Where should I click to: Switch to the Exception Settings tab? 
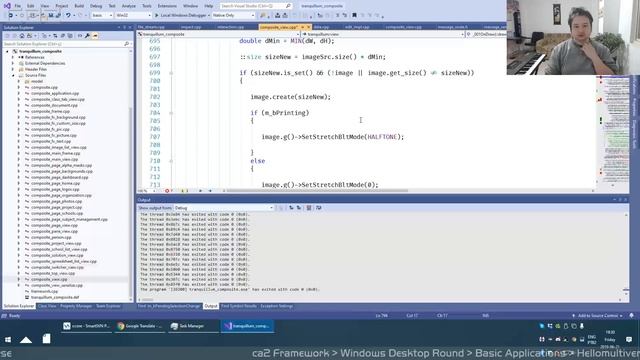tap(276, 306)
